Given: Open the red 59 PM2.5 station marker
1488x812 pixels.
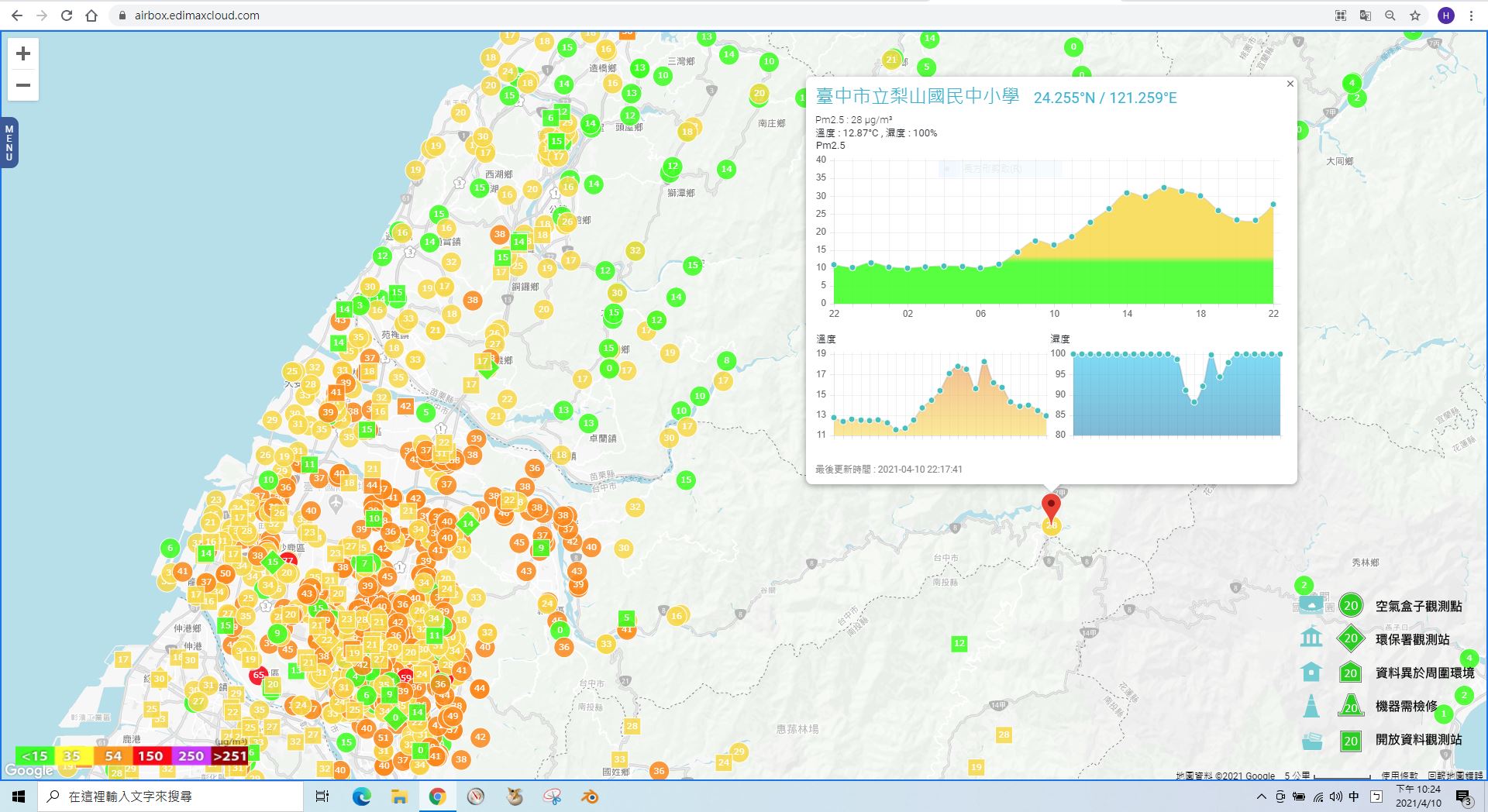Looking at the screenshot, I should 405,678.
